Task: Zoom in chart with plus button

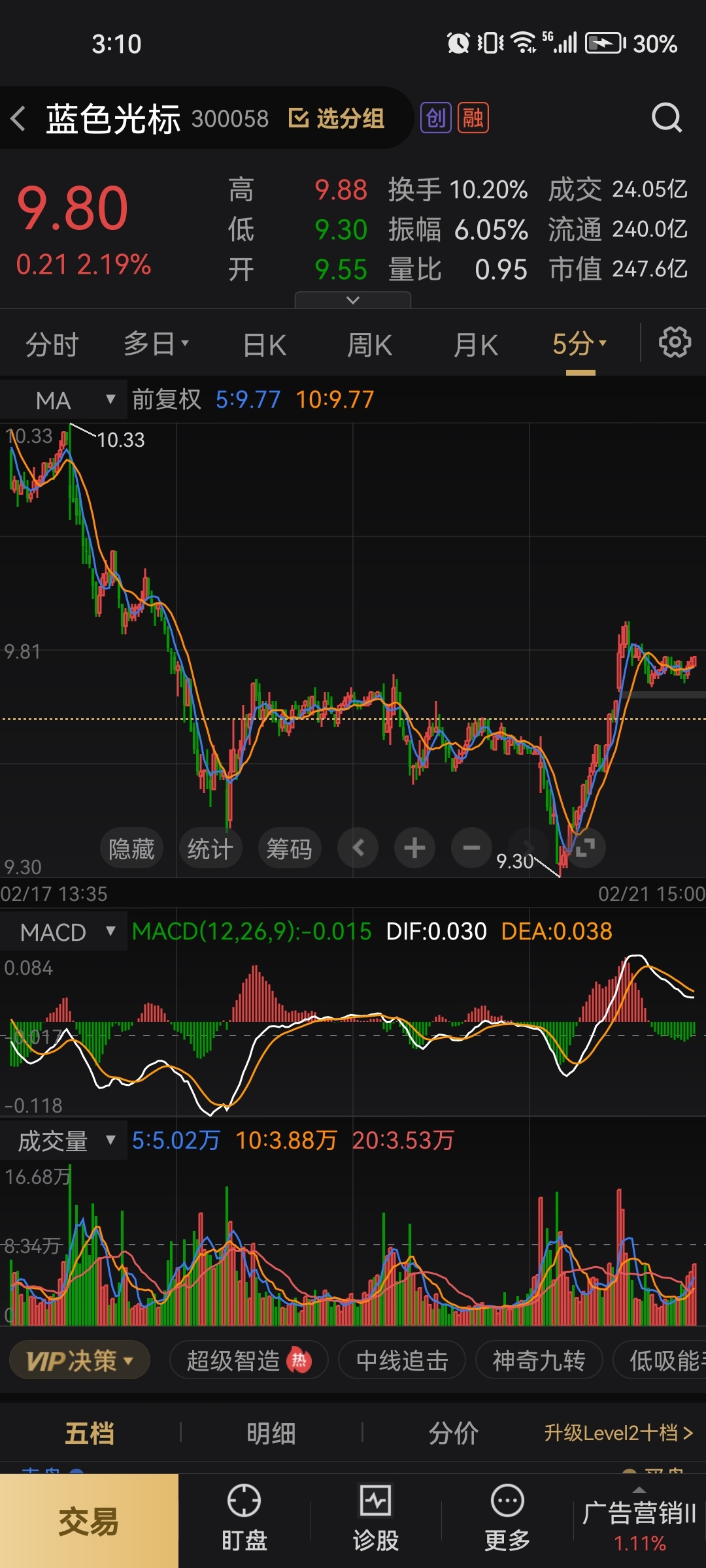Action: (414, 848)
